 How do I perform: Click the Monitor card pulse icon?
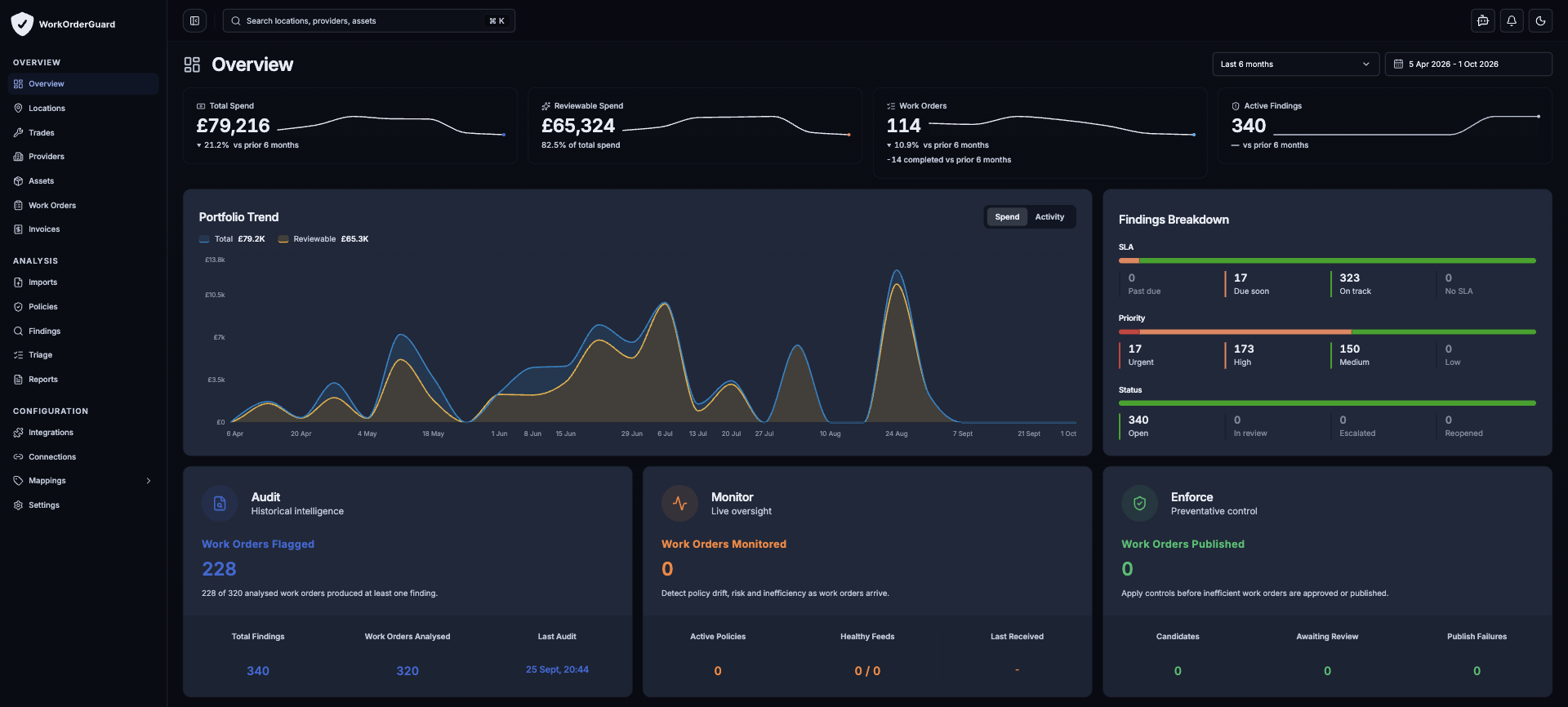(679, 504)
